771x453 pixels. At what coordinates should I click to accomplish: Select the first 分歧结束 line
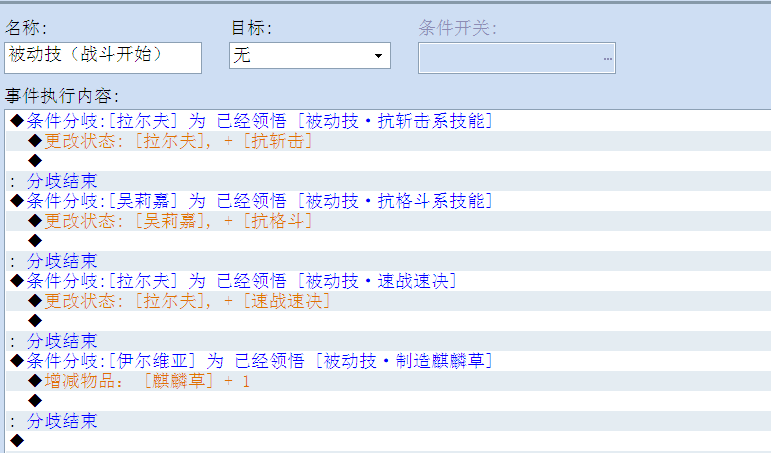click(x=388, y=181)
